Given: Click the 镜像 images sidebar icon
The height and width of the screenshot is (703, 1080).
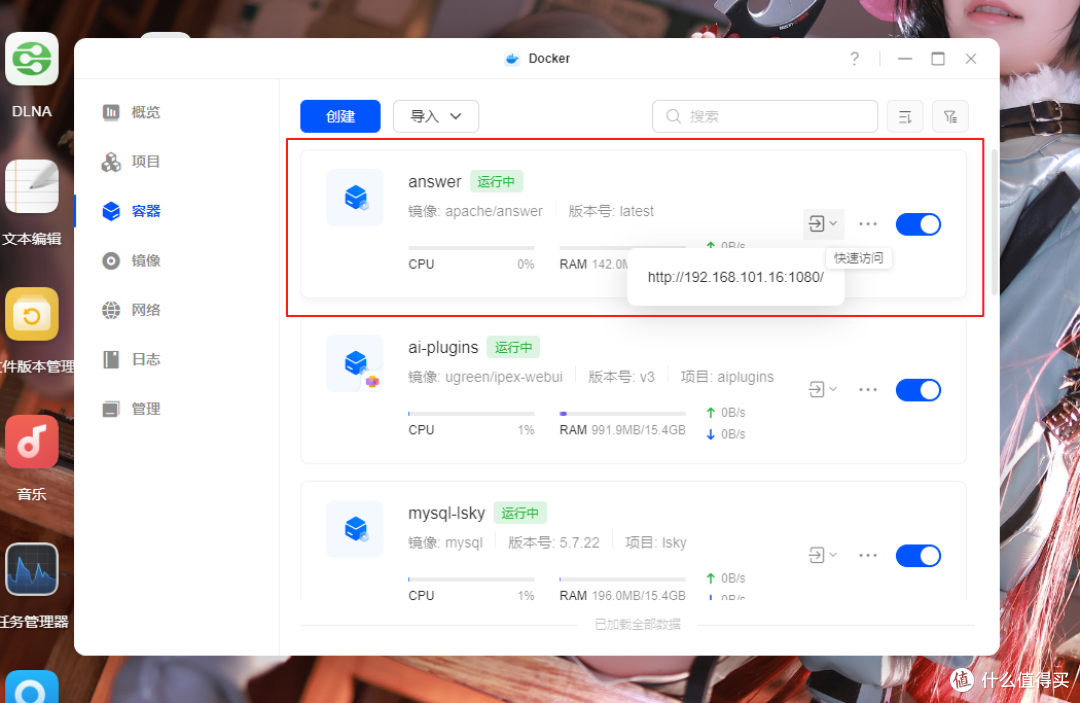Looking at the screenshot, I should click(x=111, y=260).
